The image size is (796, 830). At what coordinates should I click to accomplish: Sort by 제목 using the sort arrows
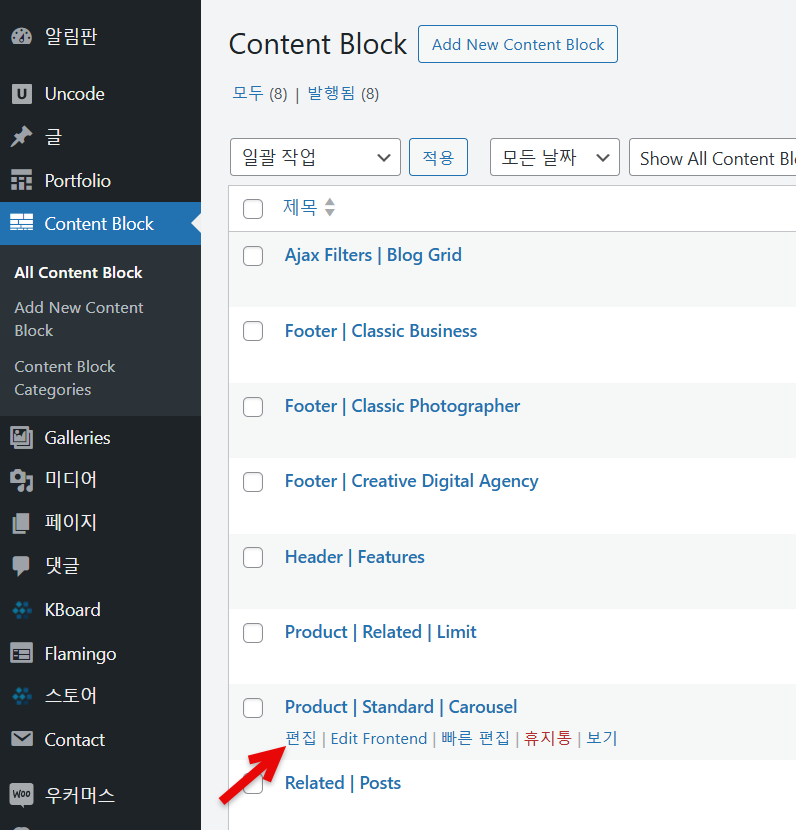(x=330, y=207)
